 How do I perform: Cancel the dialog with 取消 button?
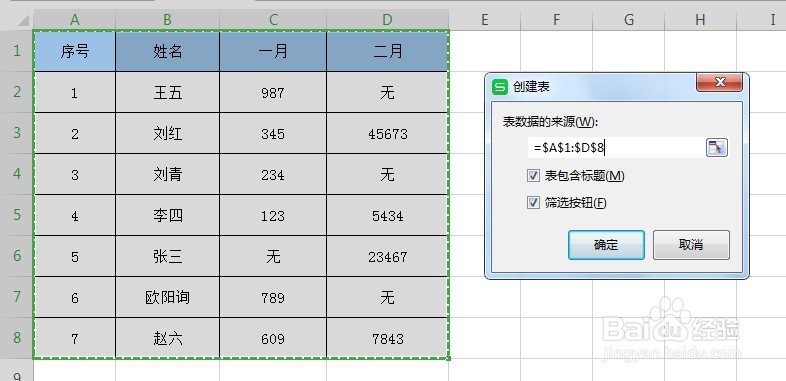[691, 245]
